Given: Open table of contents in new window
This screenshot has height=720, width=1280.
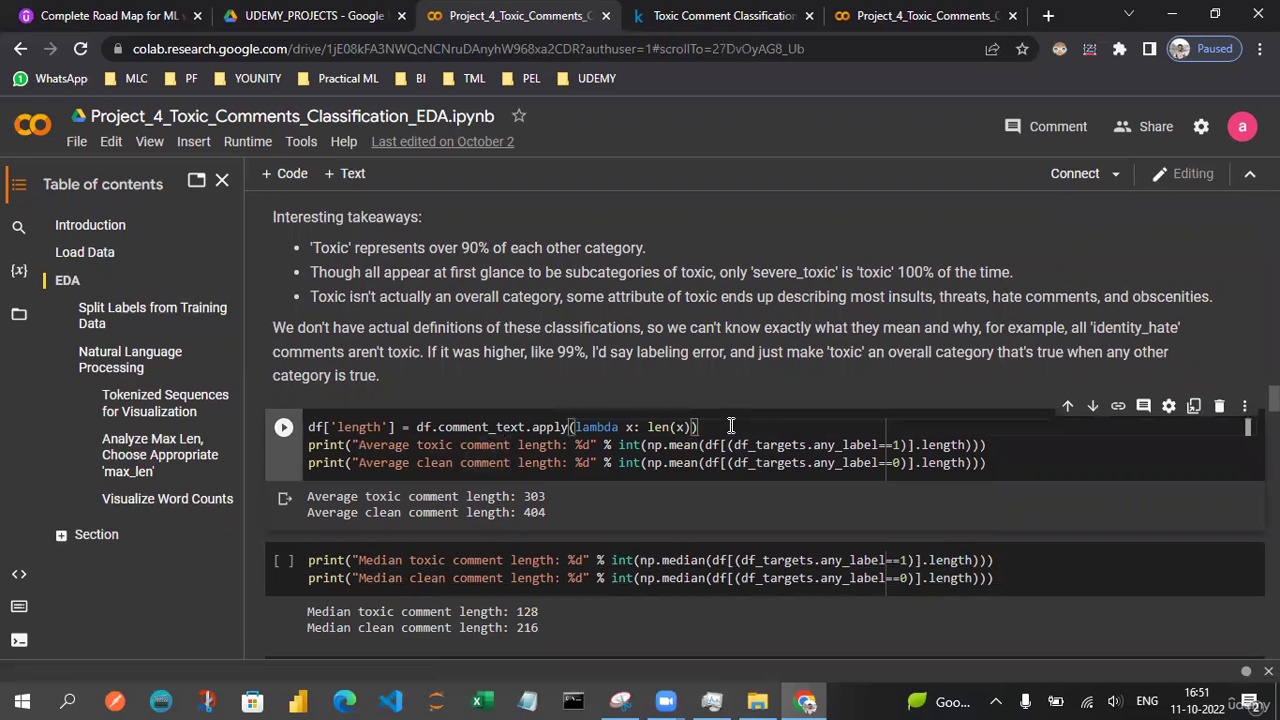Looking at the screenshot, I should pyautogui.click(x=196, y=181).
